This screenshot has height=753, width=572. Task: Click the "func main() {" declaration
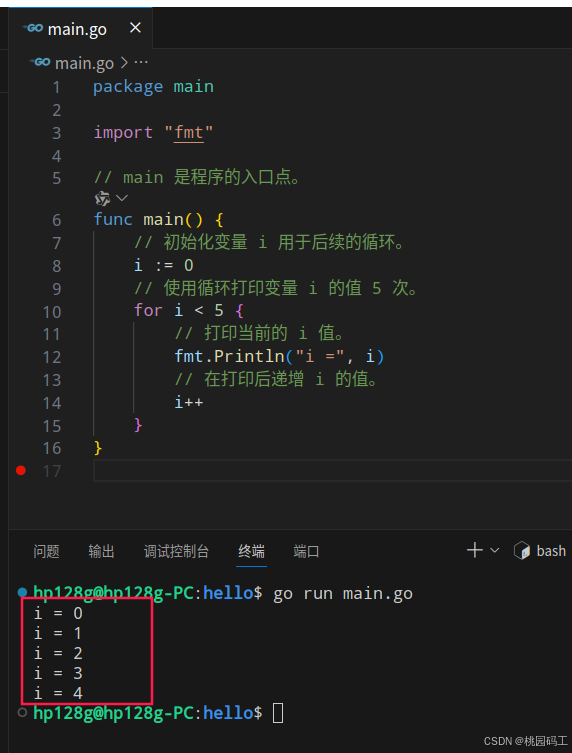[x=158, y=219]
